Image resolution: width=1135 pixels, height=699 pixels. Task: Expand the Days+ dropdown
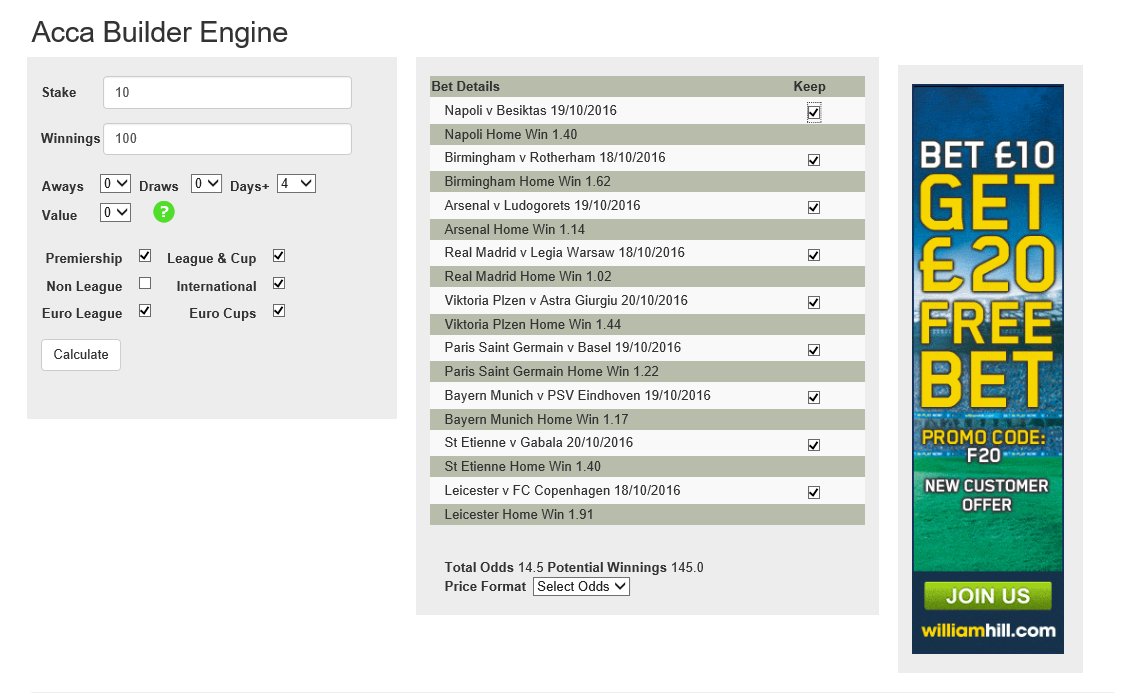(x=297, y=184)
